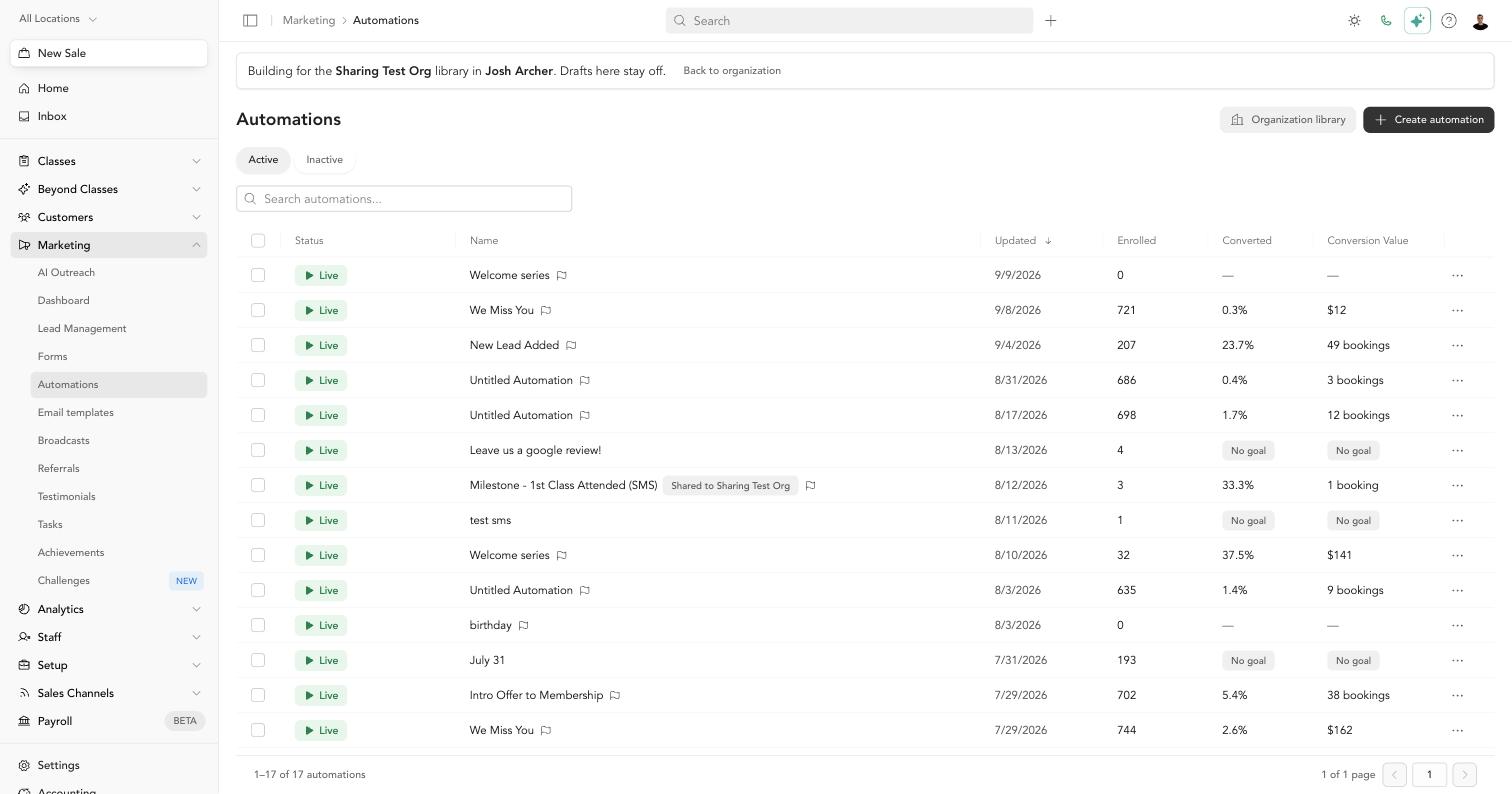Open row menu for New Lead Added
Viewport: 1512px width, 794px height.
click(1457, 345)
